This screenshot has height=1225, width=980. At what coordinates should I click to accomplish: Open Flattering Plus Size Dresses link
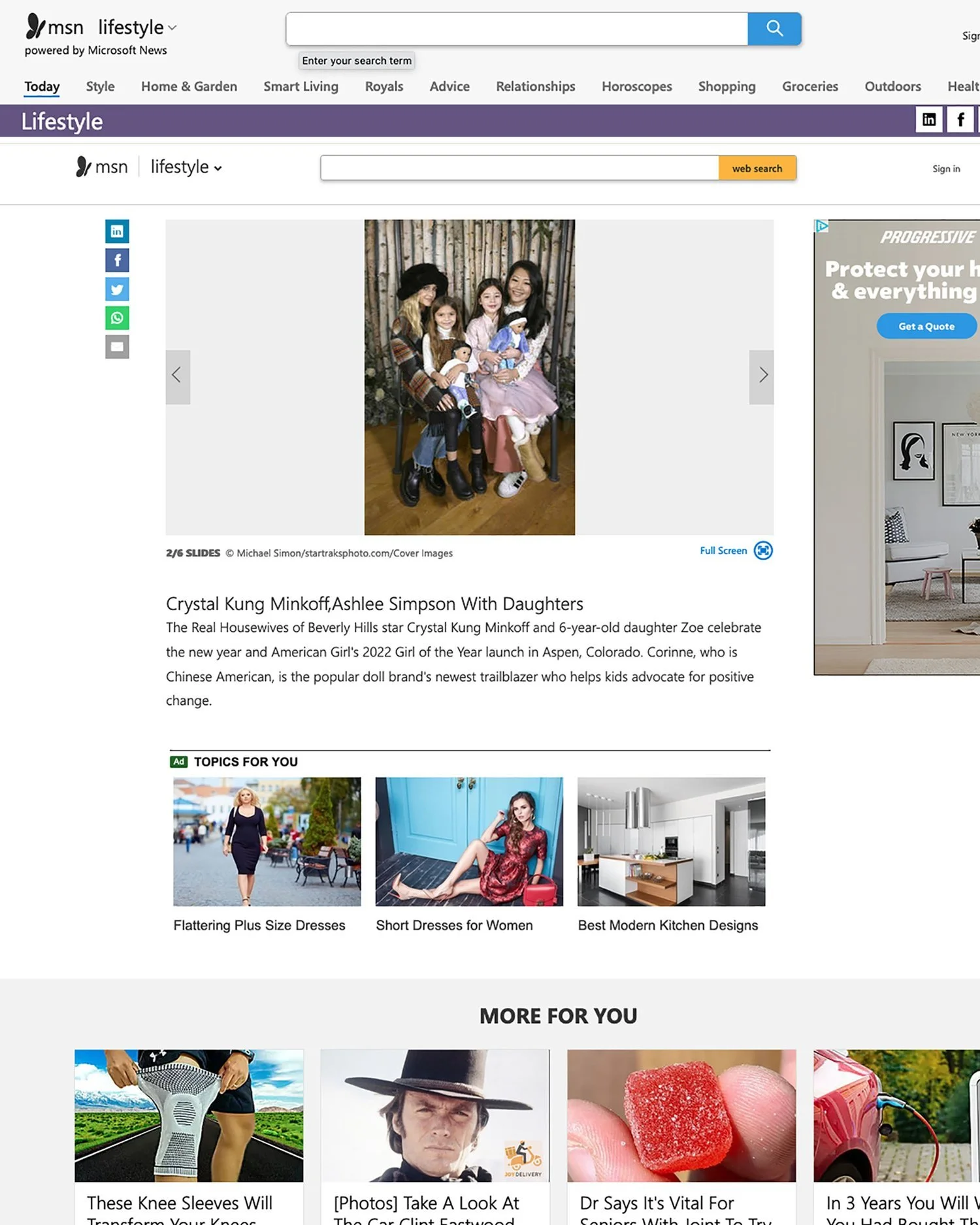click(x=259, y=925)
